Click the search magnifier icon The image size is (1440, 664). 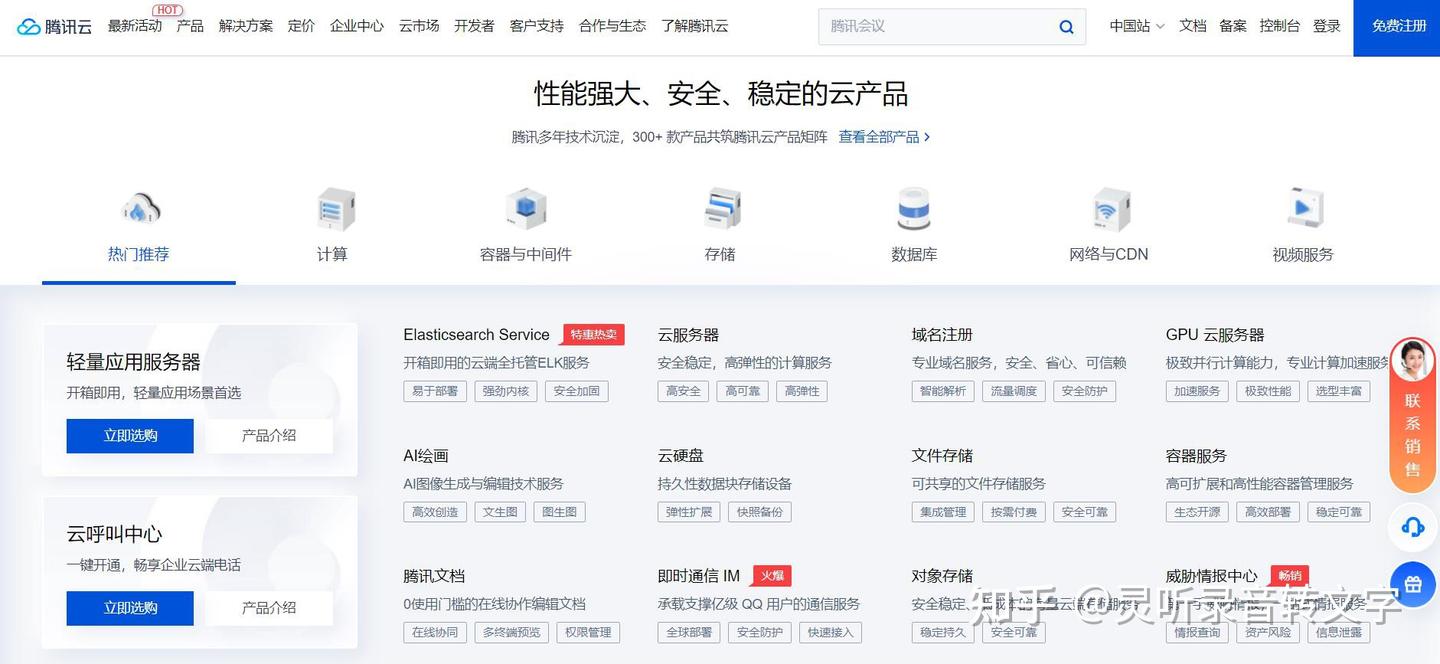[x=1067, y=27]
